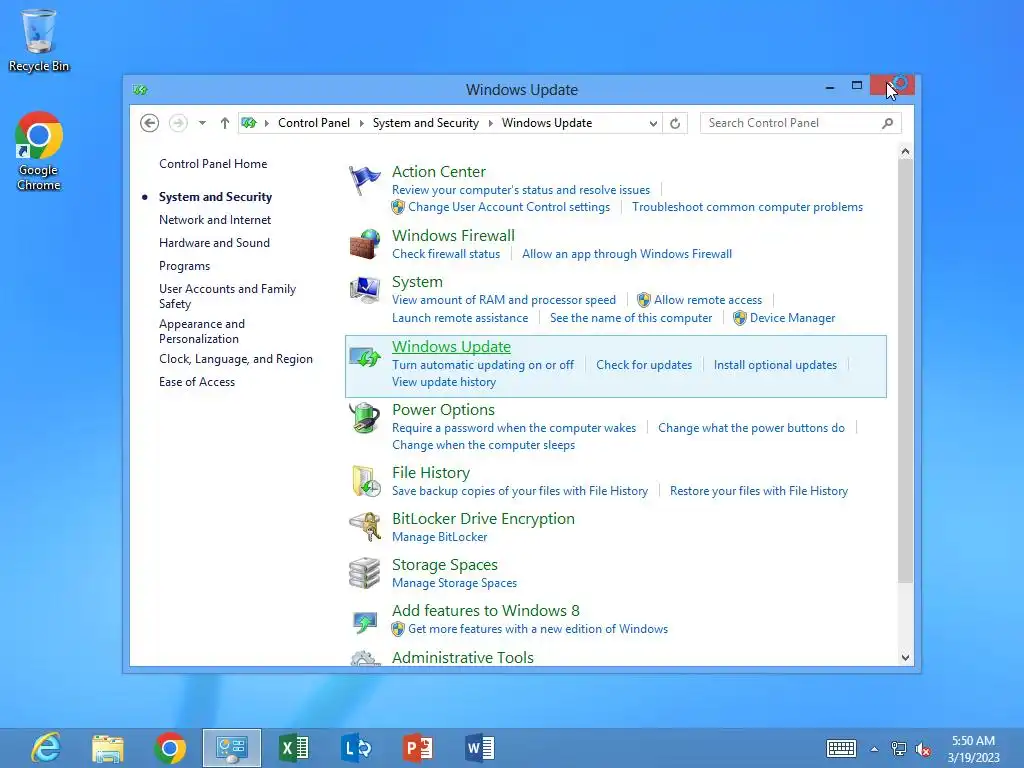This screenshot has width=1024, height=768.
Task: Click the search magnifier icon
Action: (887, 123)
